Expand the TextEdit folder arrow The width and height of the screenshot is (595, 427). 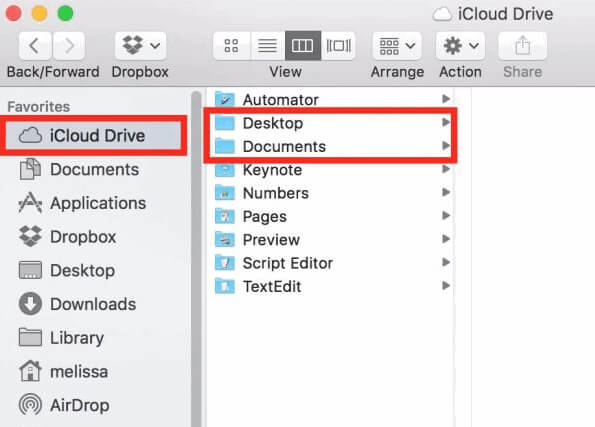[x=446, y=285]
